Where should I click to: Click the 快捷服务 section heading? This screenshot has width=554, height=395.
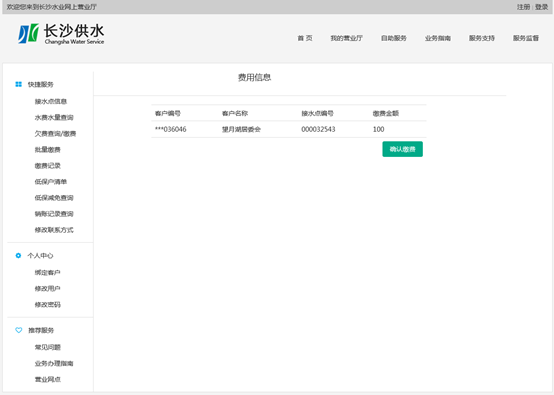point(41,84)
